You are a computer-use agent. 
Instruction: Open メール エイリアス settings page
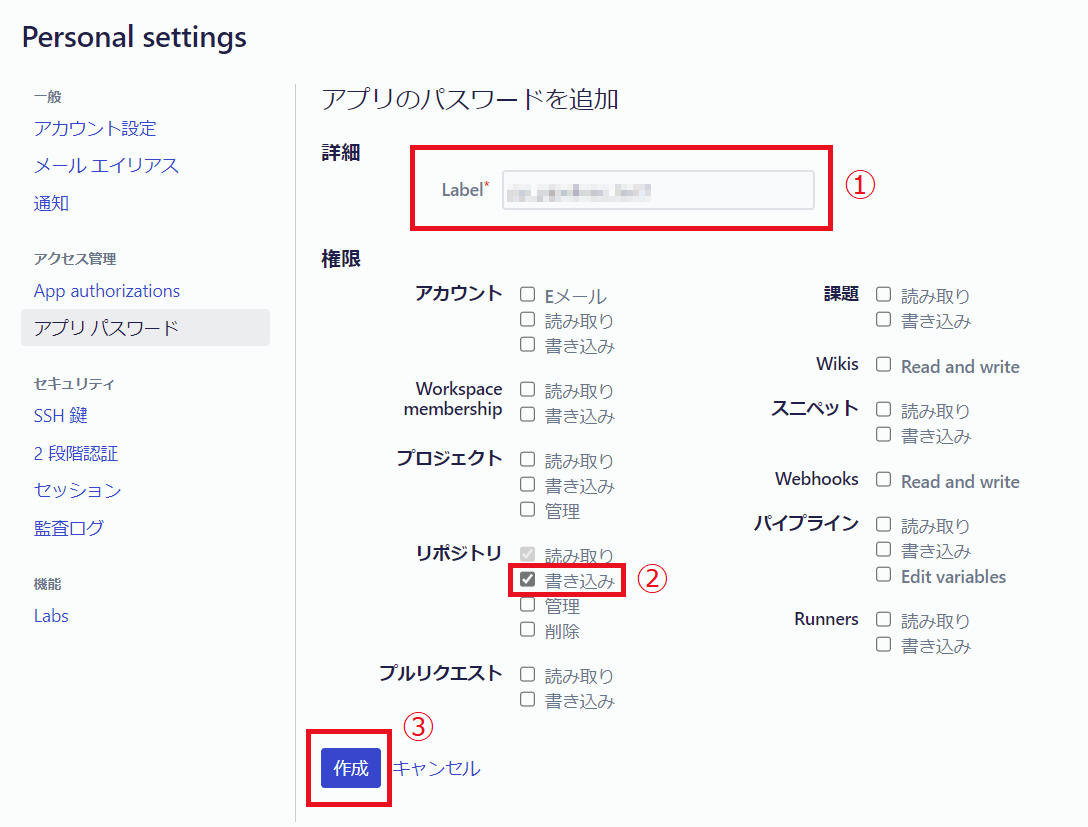[x=106, y=166]
